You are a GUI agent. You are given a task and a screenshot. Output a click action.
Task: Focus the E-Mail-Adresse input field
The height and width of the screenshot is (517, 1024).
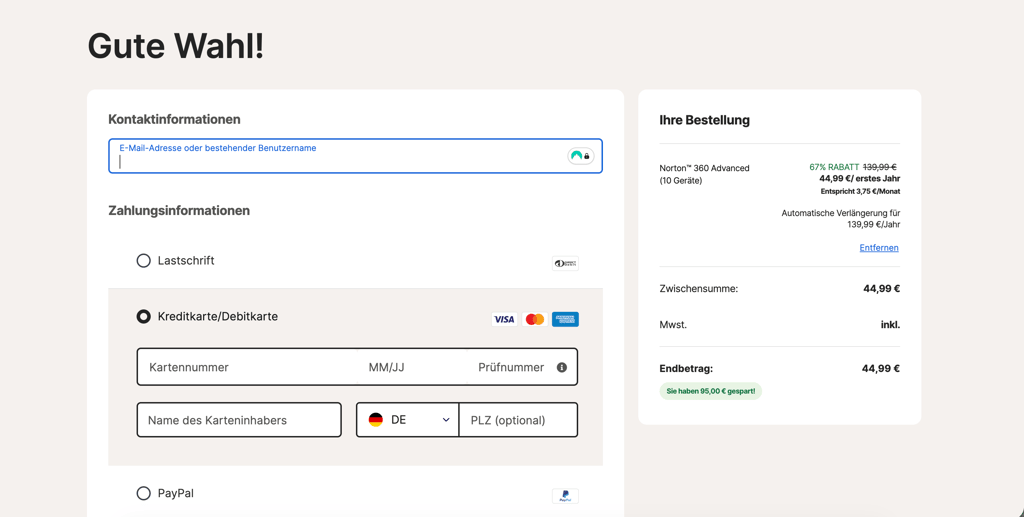[355, 156]
